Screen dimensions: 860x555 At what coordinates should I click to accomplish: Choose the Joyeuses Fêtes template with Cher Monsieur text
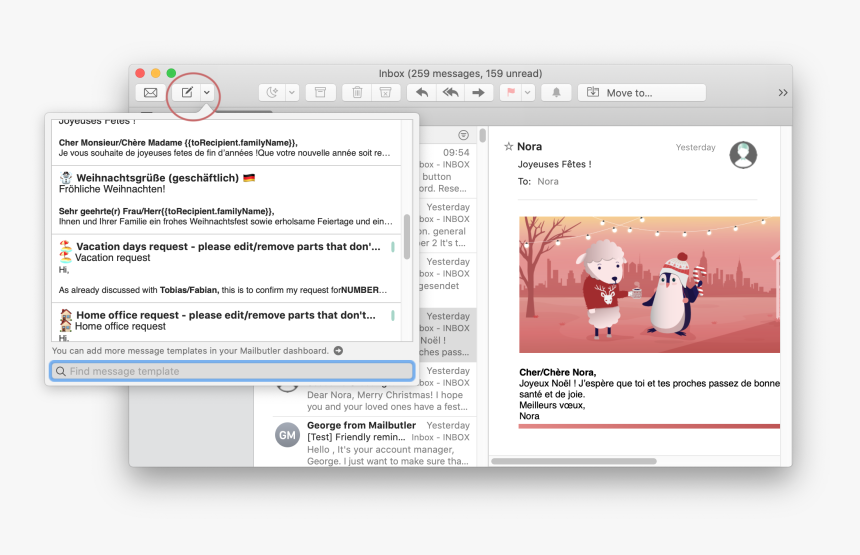227,143
